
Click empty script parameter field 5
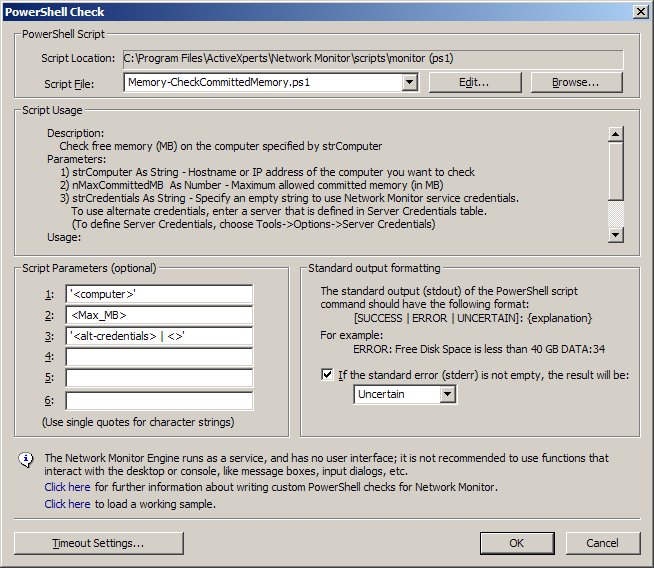(x=159, y=378)
